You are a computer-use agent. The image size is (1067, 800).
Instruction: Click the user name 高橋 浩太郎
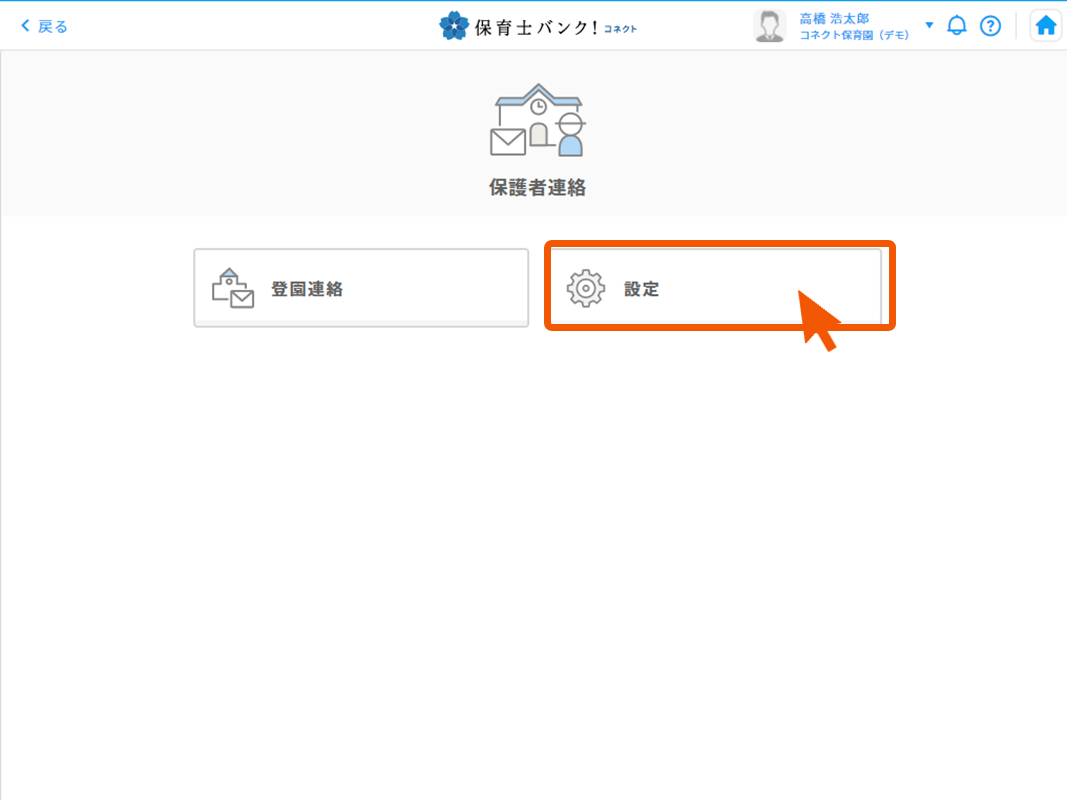[x=834, y=19]
